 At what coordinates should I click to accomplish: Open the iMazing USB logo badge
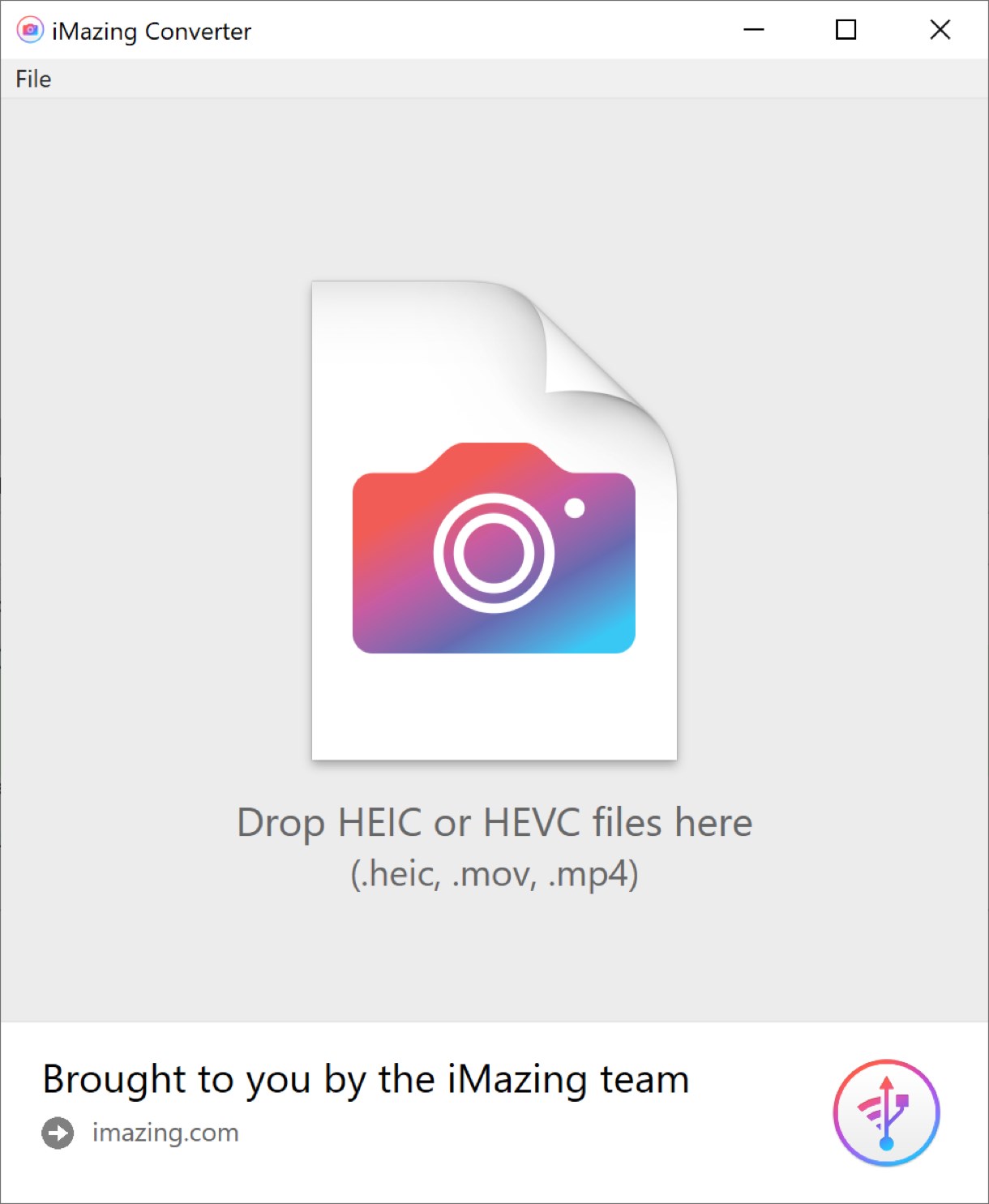[x=886, y=1112]
